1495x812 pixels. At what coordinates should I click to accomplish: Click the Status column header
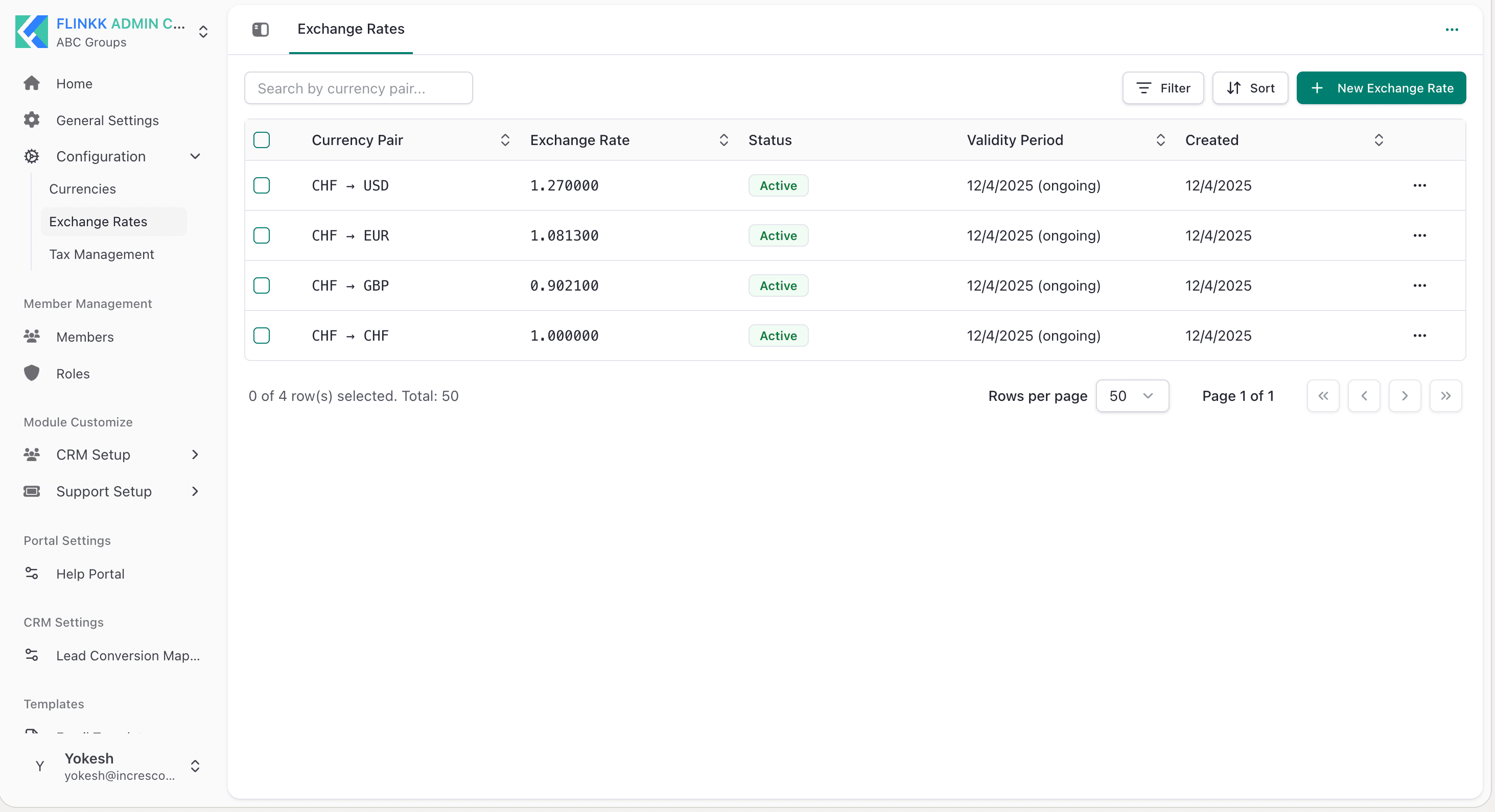[769, 140]
